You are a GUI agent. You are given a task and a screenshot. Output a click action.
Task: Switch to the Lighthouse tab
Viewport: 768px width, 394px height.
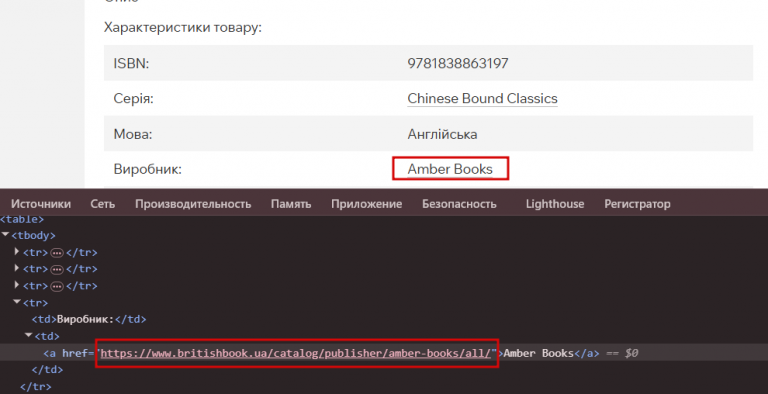tap(555, 204)
